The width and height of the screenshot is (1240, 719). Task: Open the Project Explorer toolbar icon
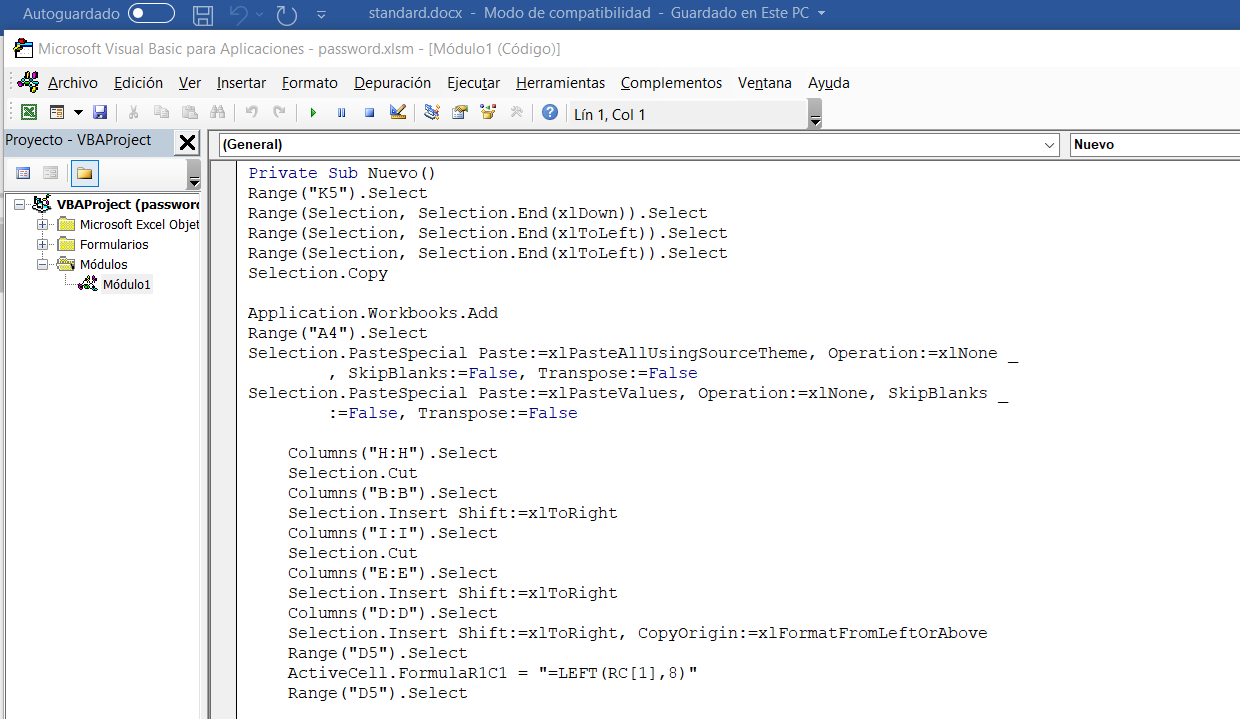(x=432, y=113)
